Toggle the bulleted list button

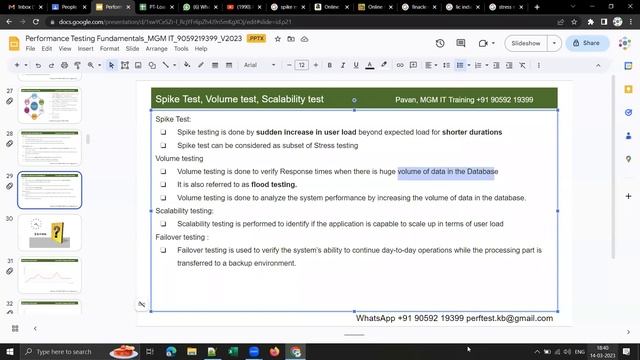(460, 65)
